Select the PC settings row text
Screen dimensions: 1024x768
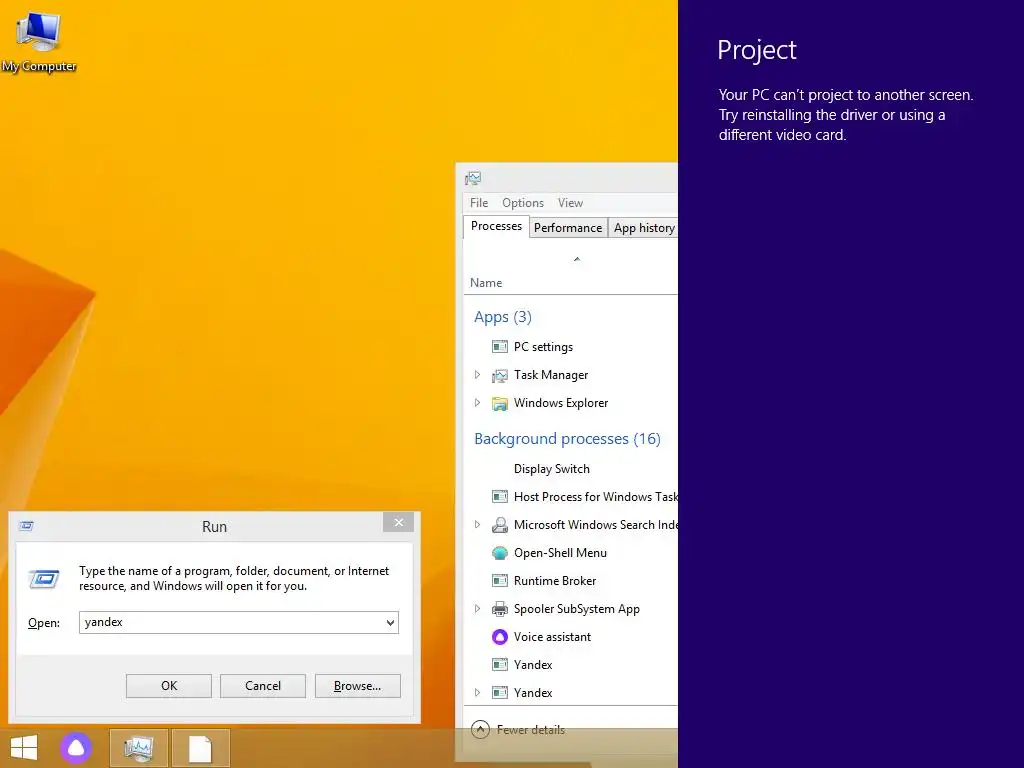pos(543,347)
